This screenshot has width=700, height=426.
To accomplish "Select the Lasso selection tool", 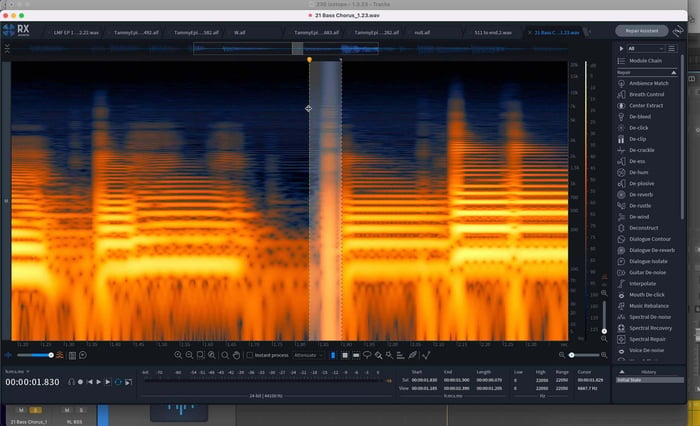I will 367,355.
